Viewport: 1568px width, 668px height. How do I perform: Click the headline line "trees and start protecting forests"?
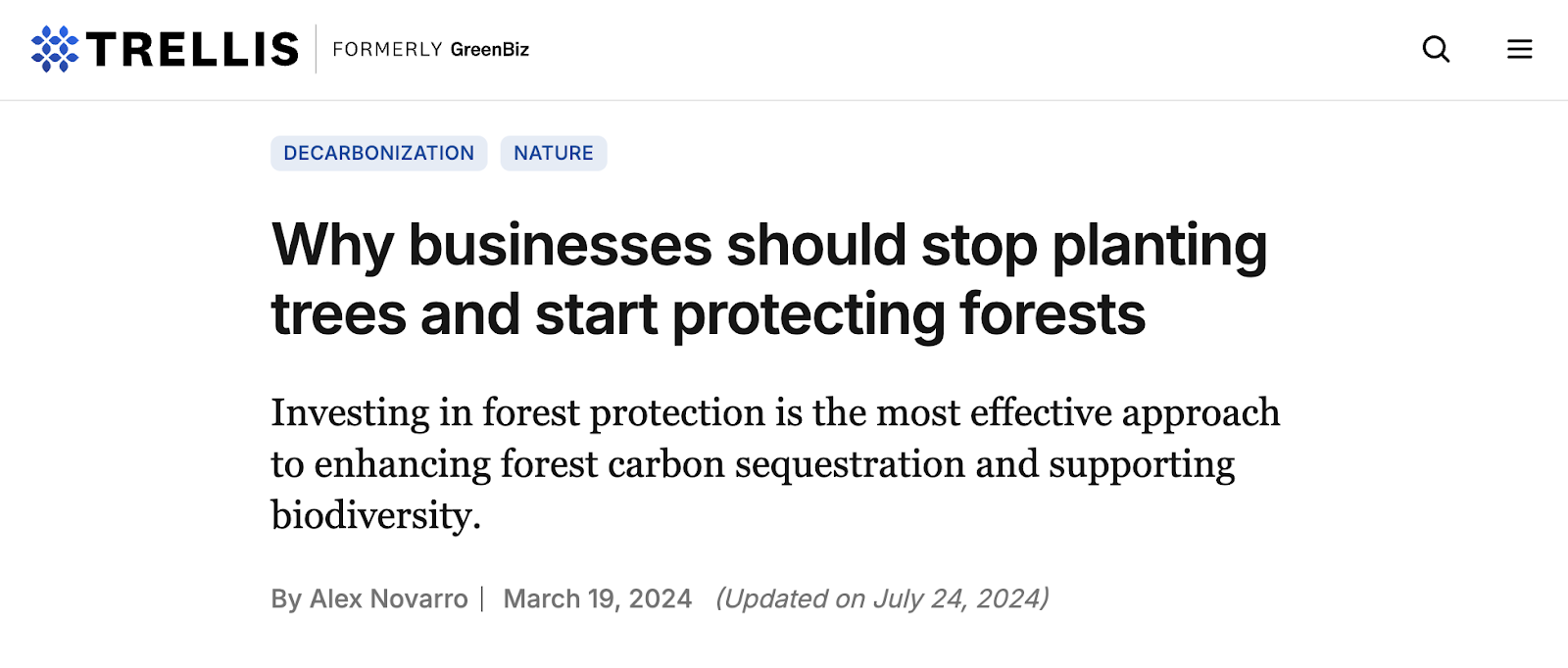708,314
